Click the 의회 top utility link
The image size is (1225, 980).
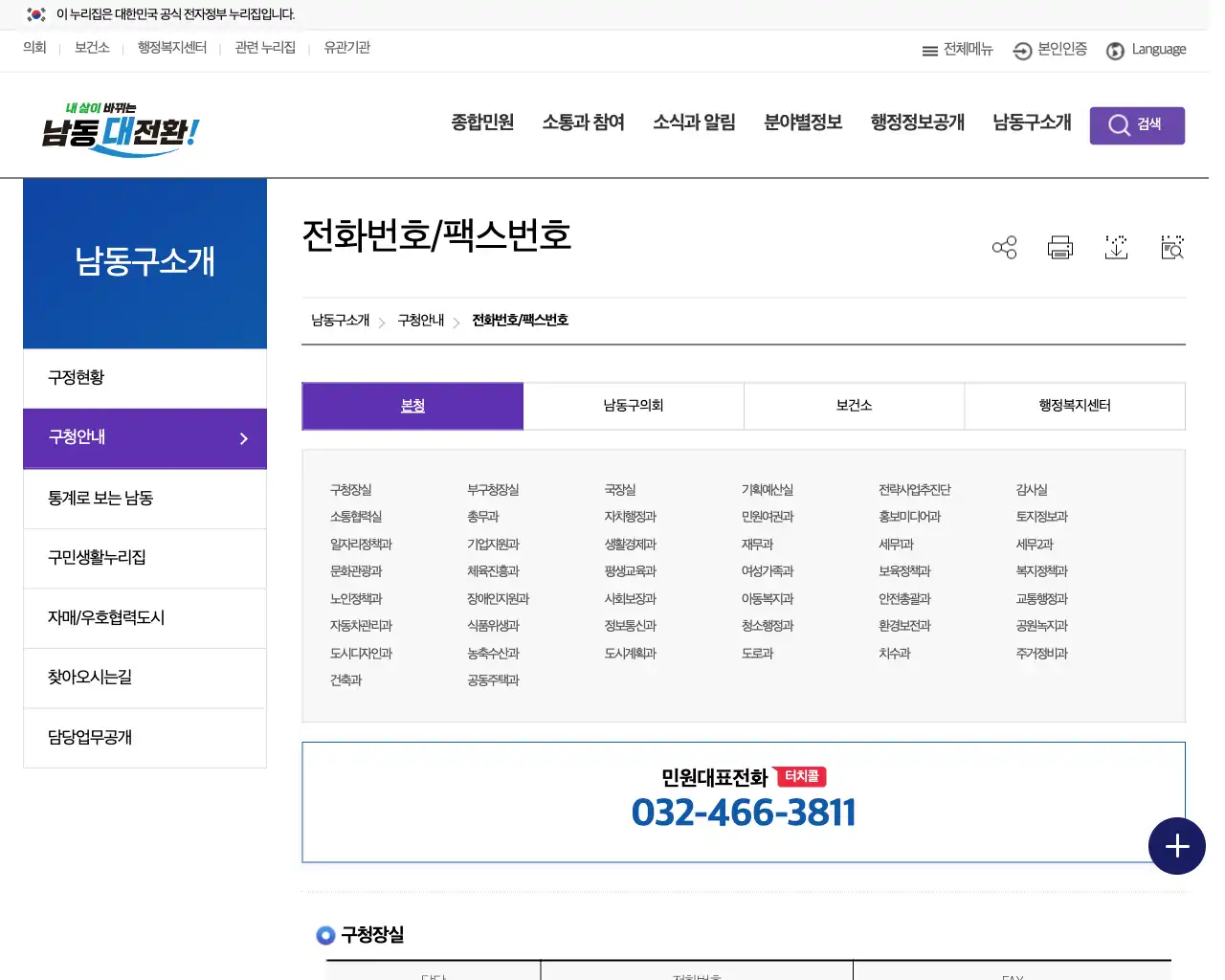coord(34,48)
